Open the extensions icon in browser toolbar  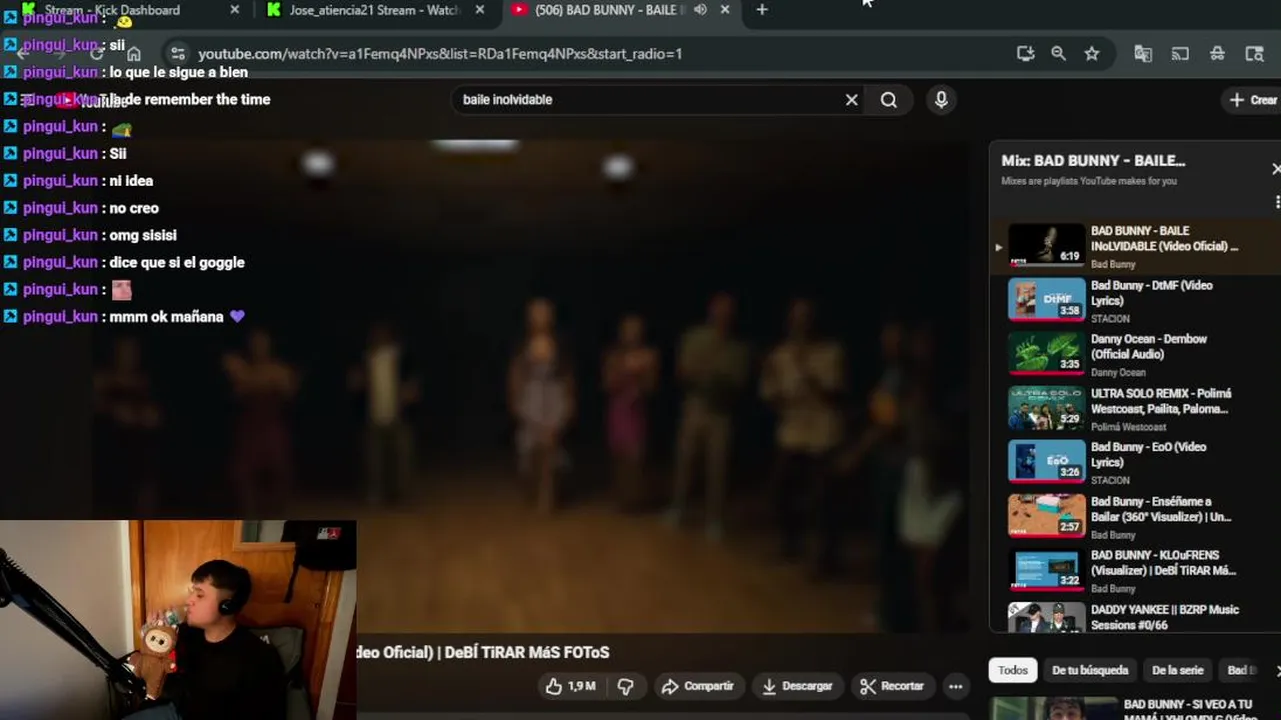[x=1217, y=54]
